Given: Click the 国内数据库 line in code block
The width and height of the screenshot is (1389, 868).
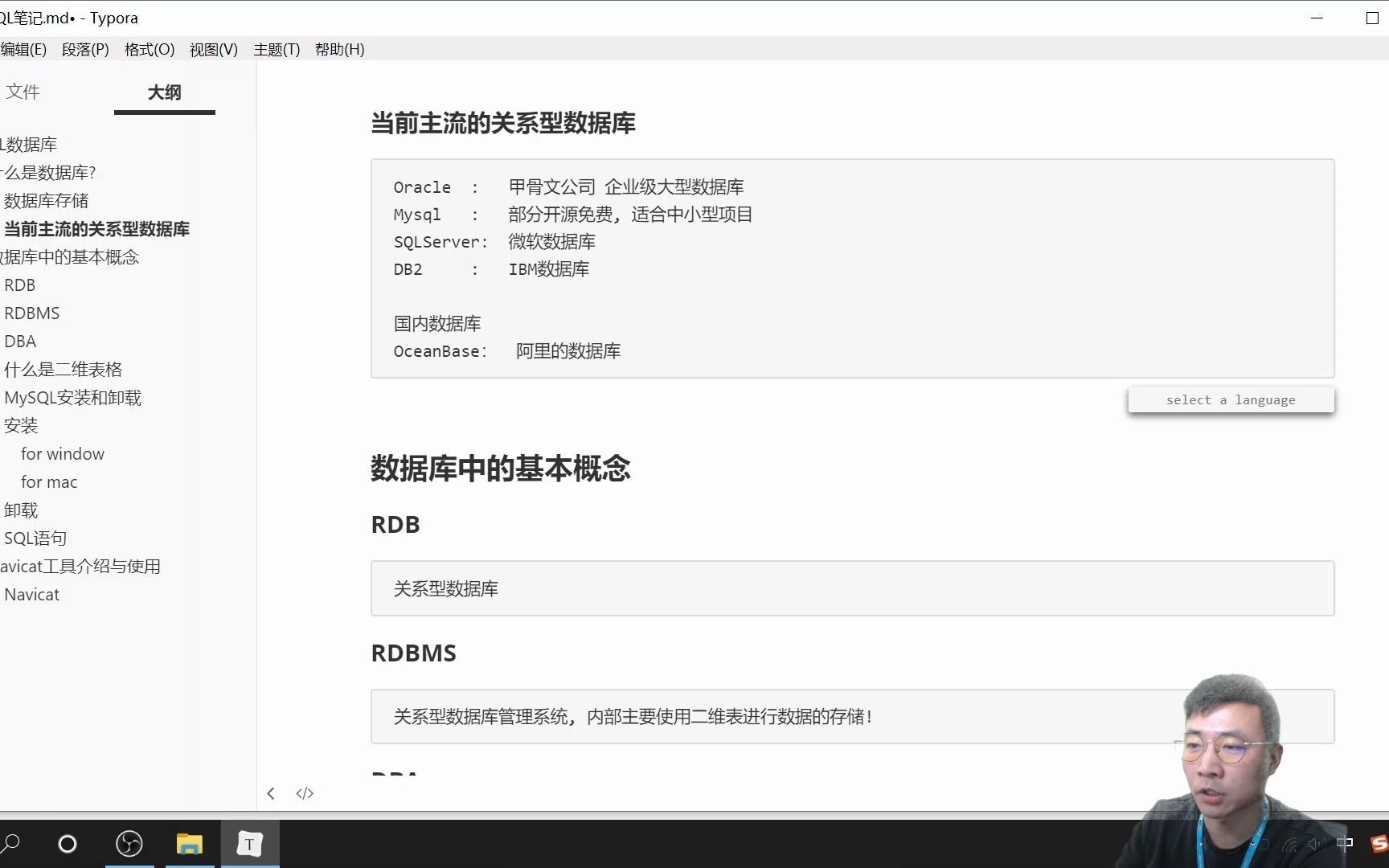Looking at the screenshot, I should (437, 324).
